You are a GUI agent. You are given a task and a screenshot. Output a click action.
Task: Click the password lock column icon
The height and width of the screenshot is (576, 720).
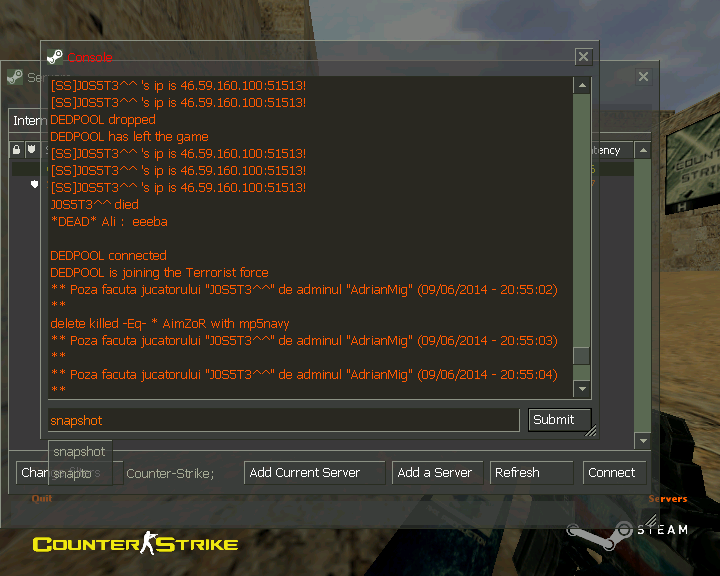click(17, 150)
